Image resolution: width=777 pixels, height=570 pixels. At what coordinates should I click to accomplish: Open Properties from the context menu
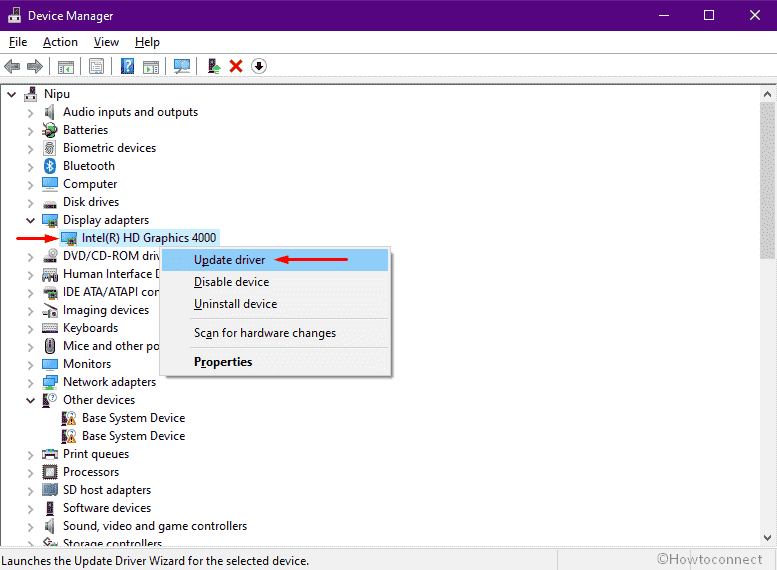223,362
